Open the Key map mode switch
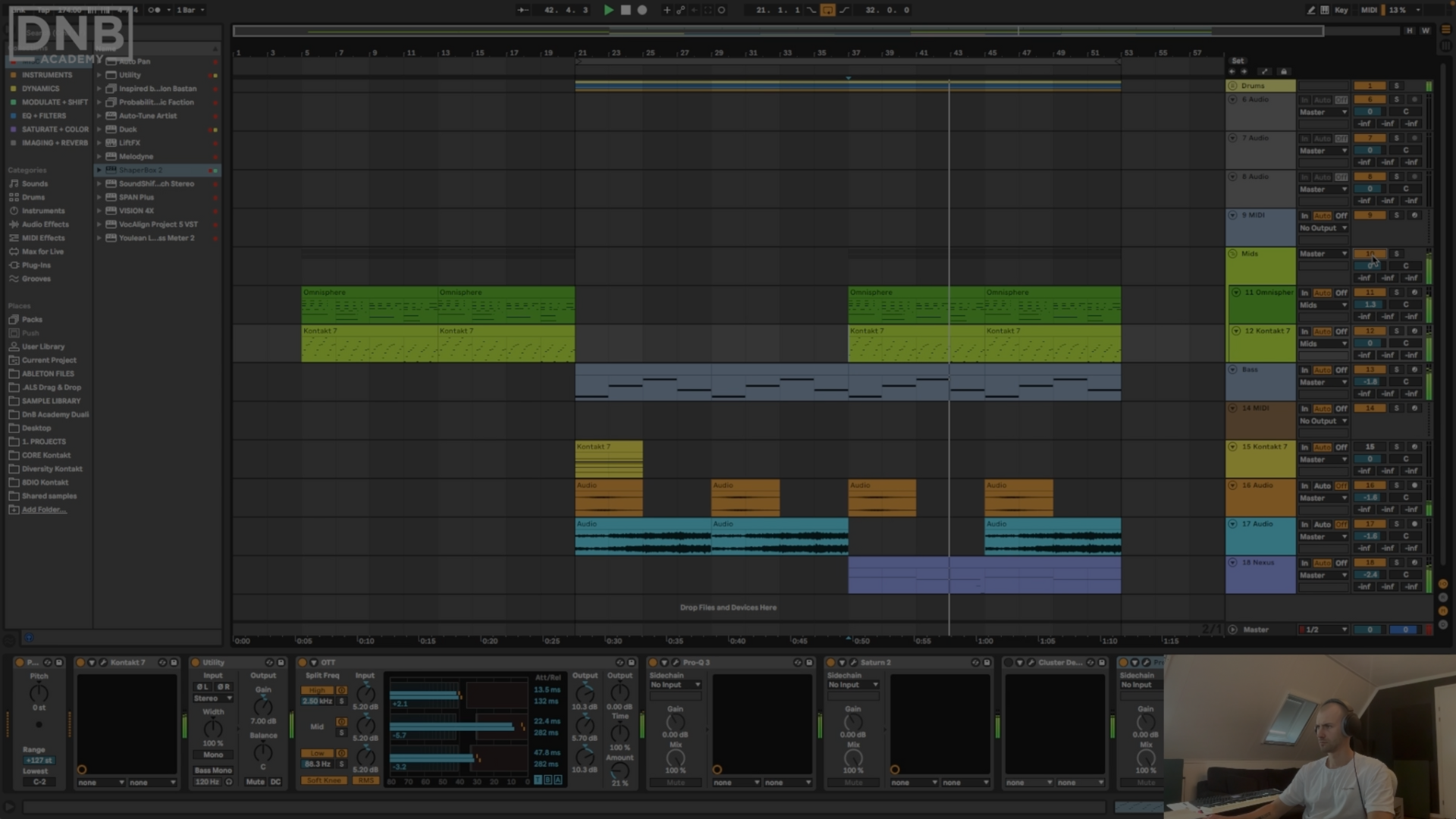This screenshot has width=1456, height=819. tap(1341, 10)
